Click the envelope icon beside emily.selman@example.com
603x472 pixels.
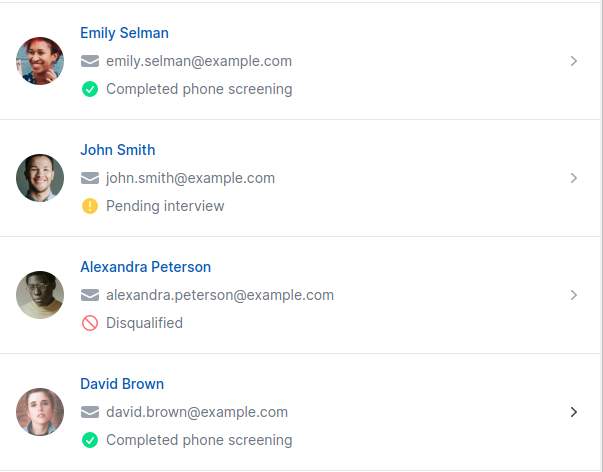(90, 61)
